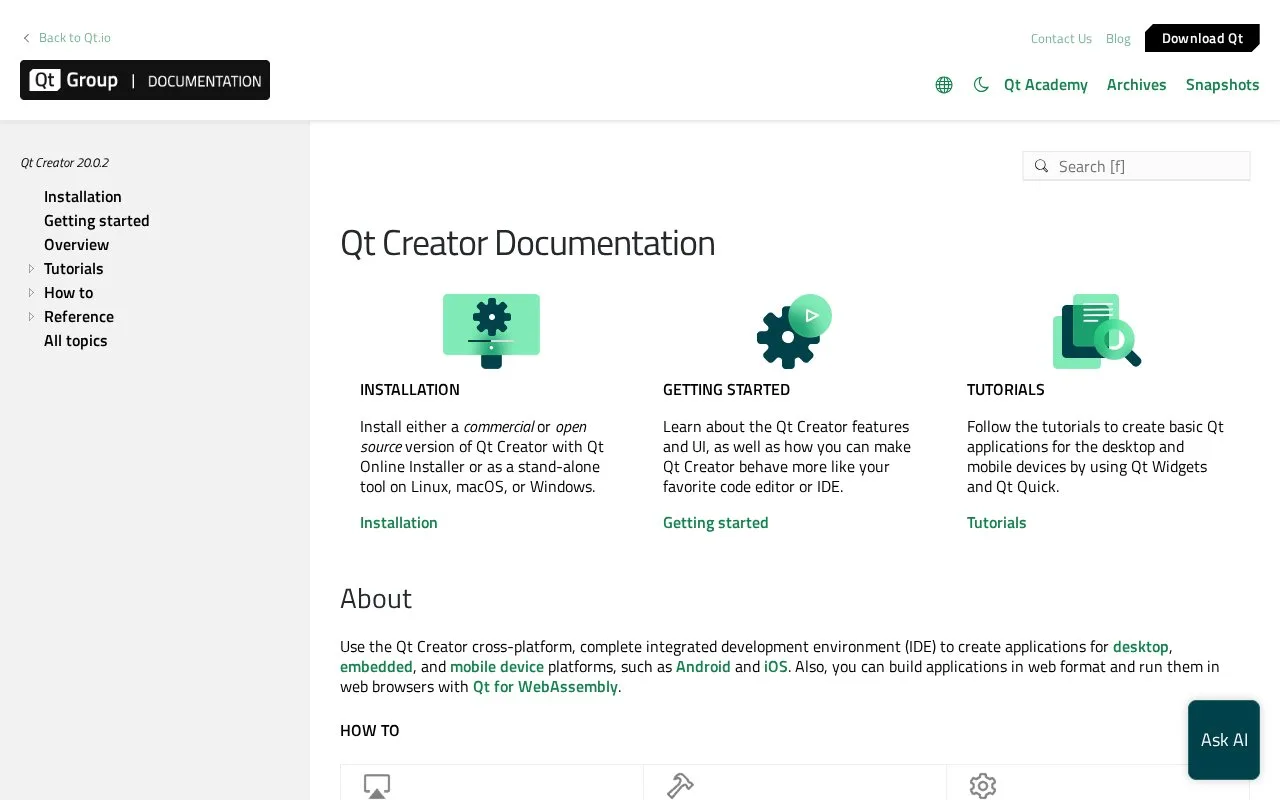Follow the Android link in About
The width and height of the screenshot is (1280, 800).
click(703, 667)
